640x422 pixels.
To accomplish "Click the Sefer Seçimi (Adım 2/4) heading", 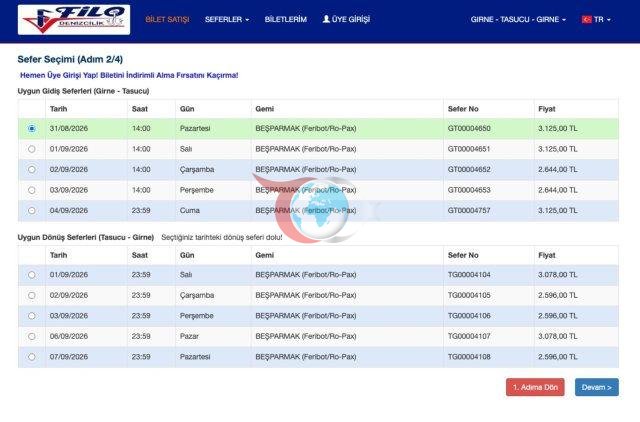I will [x=70, y=59].
